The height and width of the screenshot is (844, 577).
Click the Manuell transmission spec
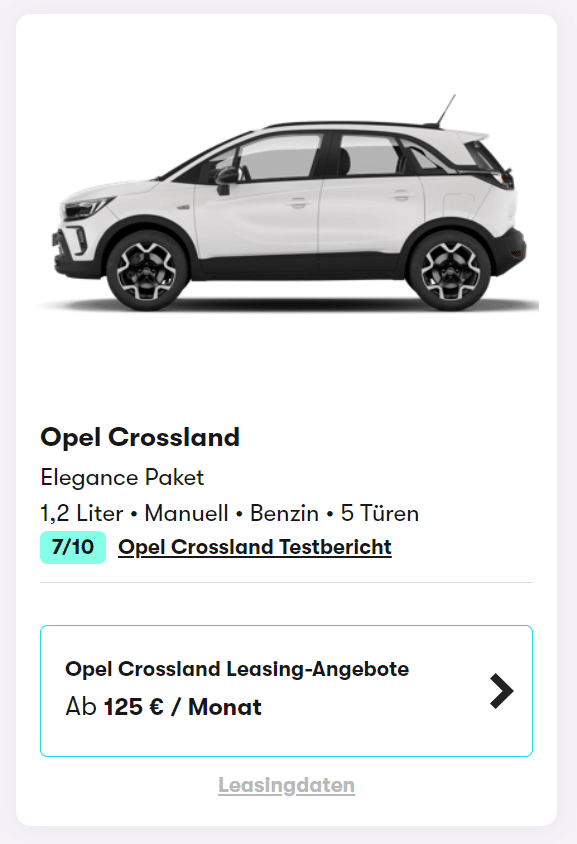tap(186, 513)
